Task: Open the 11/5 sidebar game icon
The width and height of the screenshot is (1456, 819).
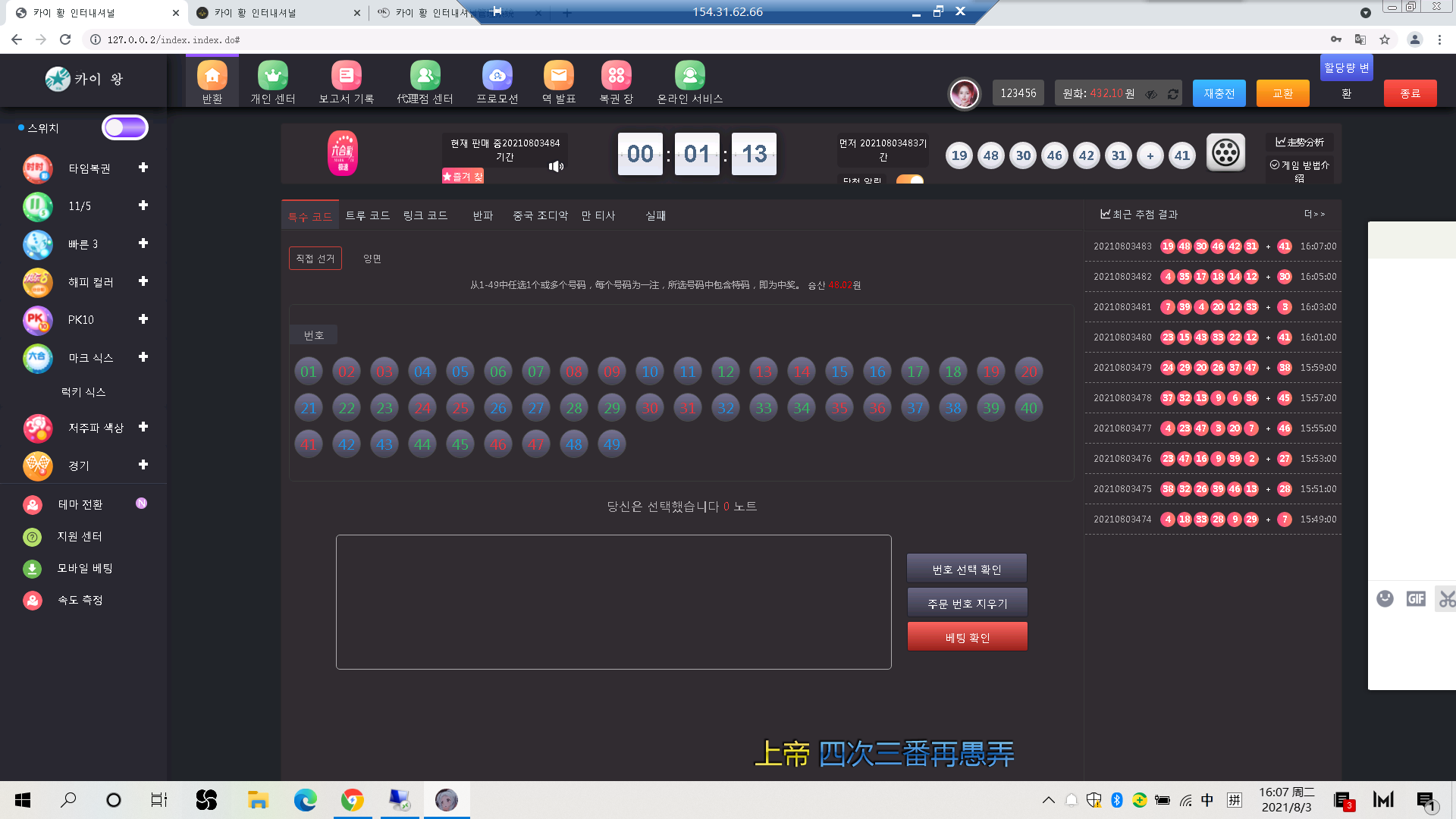Action: (38, 206)
